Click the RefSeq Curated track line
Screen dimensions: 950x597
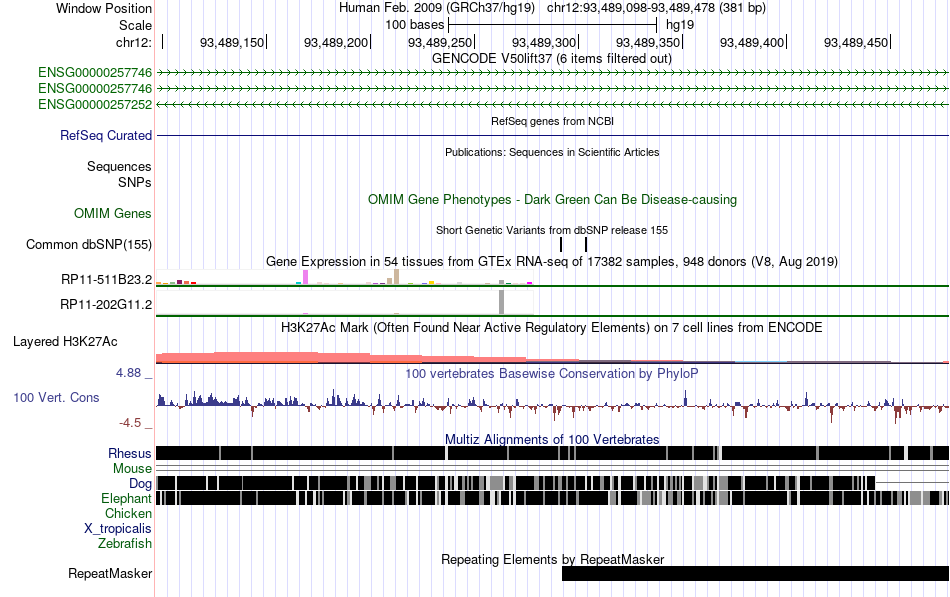click(553, 135)
